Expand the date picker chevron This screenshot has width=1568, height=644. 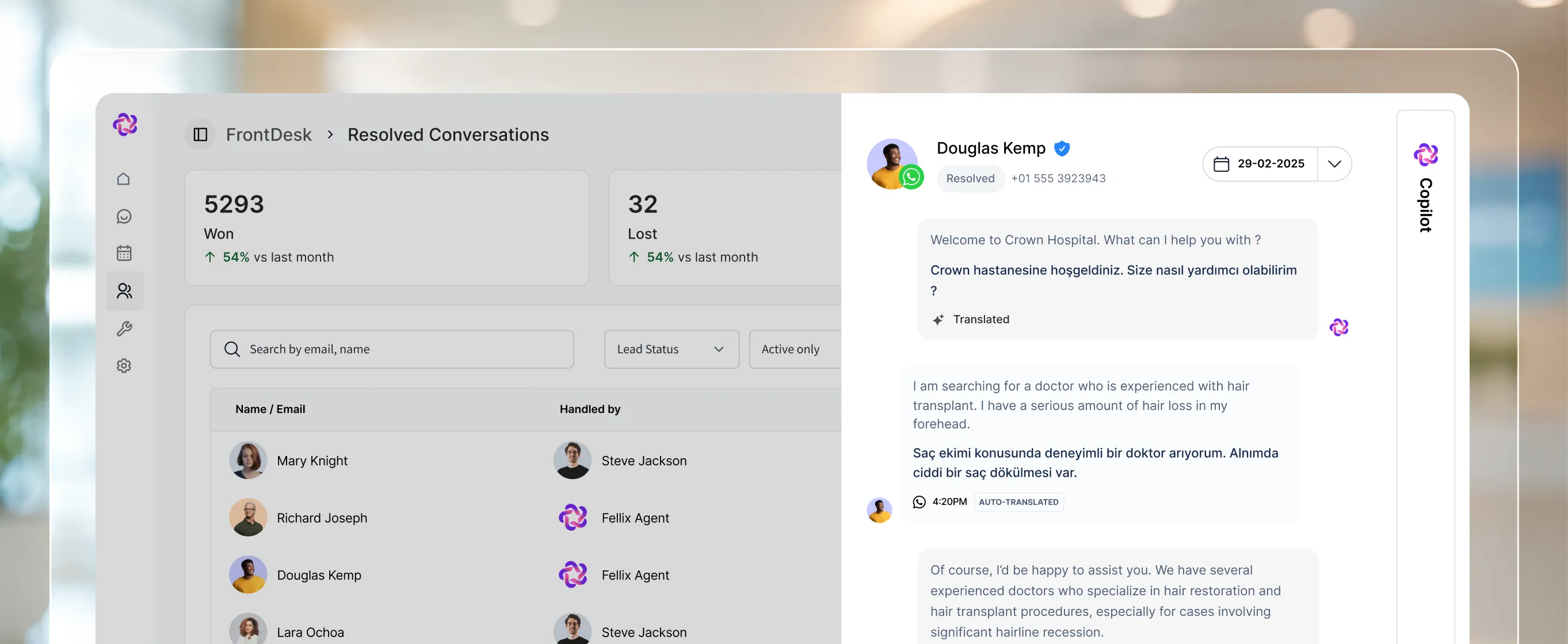[x=1334, y=163]
